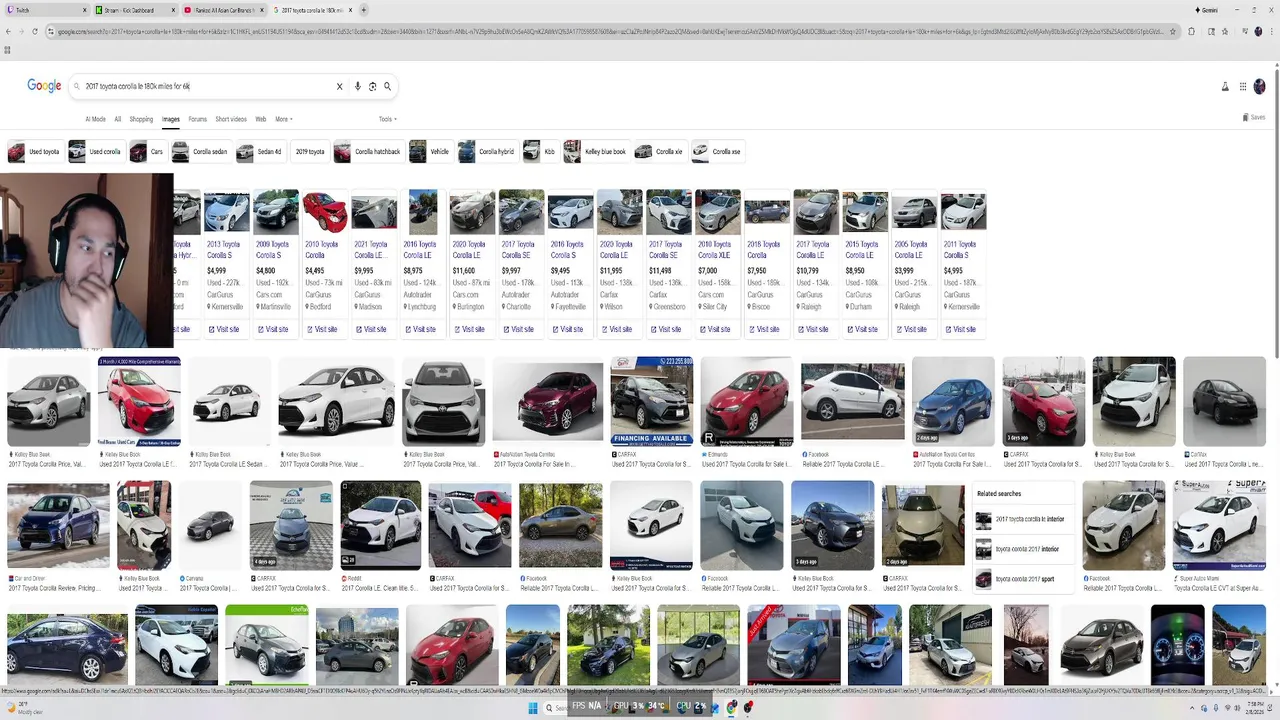Visit site for $7,000 2010 Corolla XLE
The image size is (1280, 720).
coord(717,329)
